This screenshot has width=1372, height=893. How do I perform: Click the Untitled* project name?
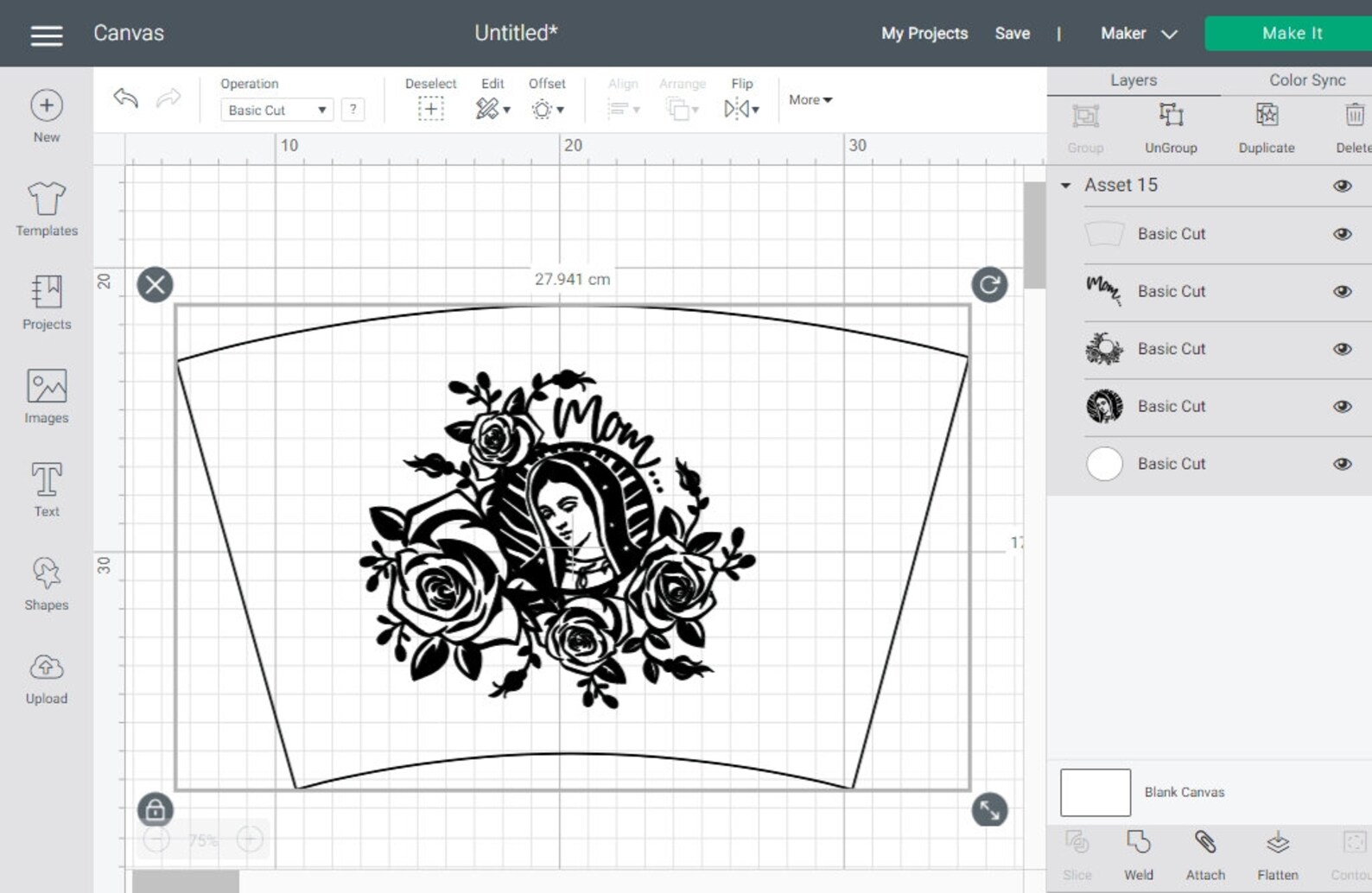tap(516, 33)
